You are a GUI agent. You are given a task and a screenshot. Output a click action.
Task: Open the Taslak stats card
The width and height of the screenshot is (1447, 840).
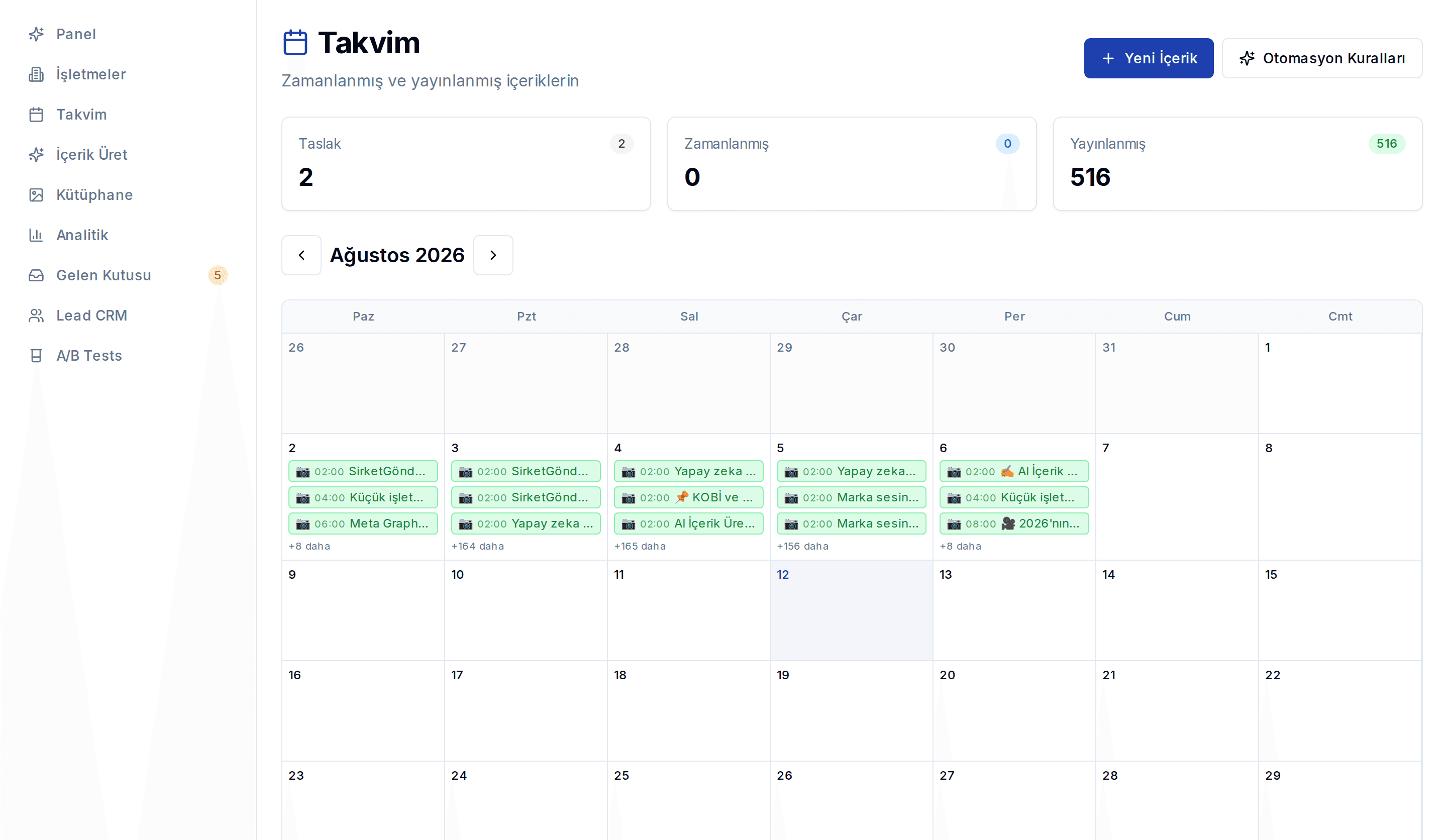[x=466, y=164]
